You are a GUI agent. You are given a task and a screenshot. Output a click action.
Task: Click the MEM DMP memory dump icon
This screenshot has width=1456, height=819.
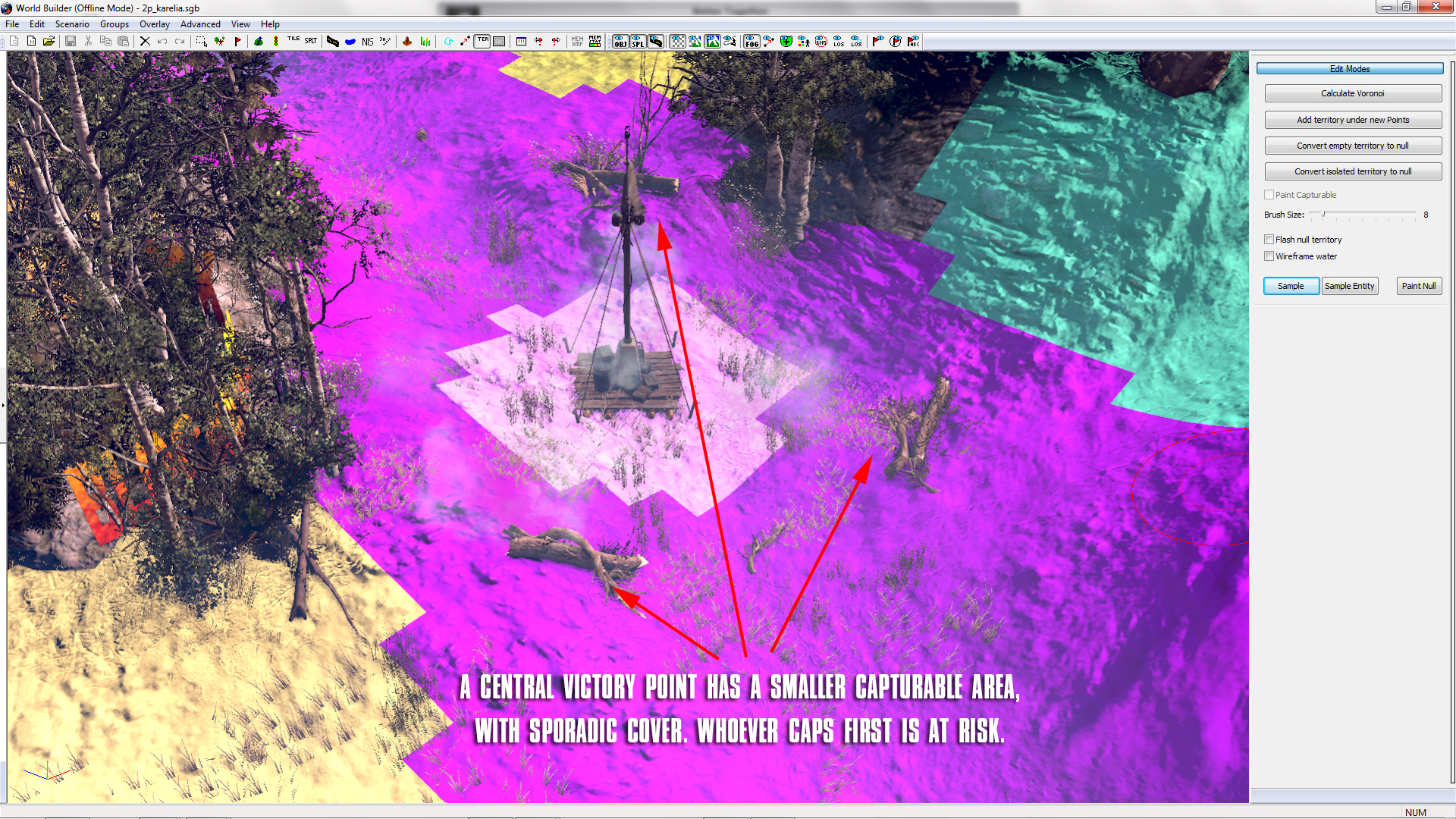pos(578,42)
